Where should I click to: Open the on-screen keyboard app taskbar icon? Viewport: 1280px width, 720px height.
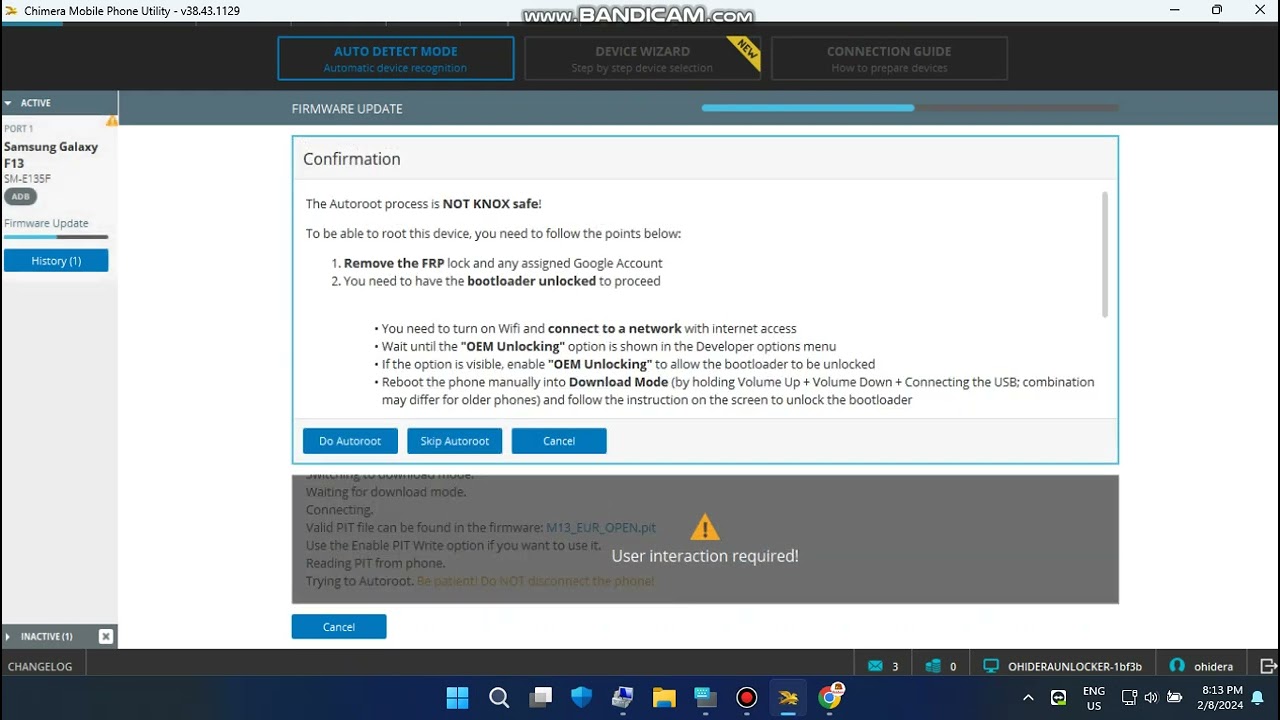pos(706,697)
